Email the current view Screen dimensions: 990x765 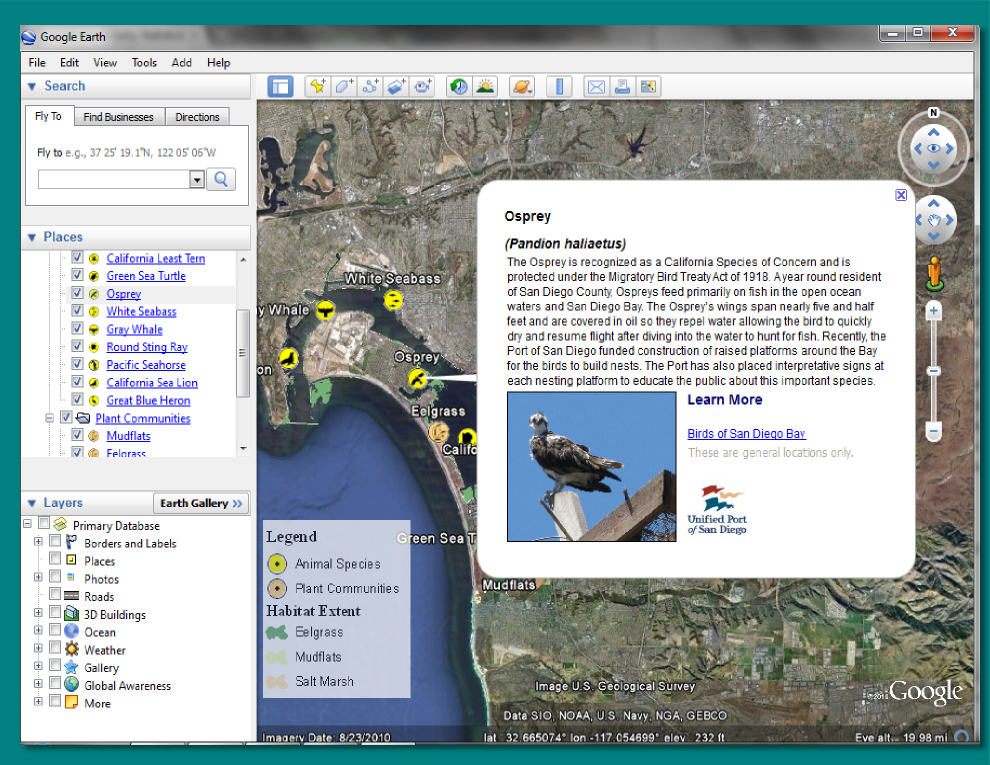(596, 86)
